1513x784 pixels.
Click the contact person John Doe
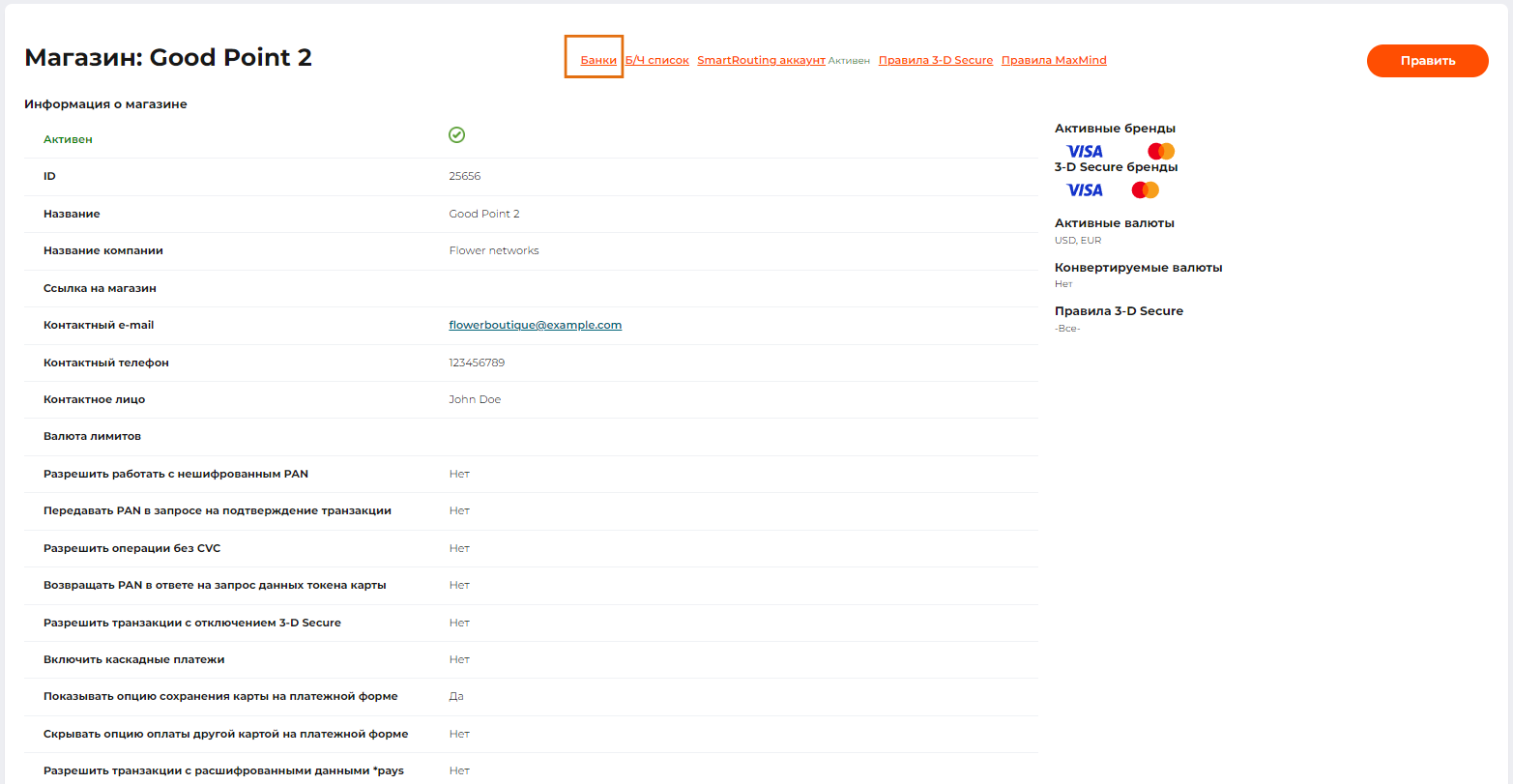[x=475, y=400]
